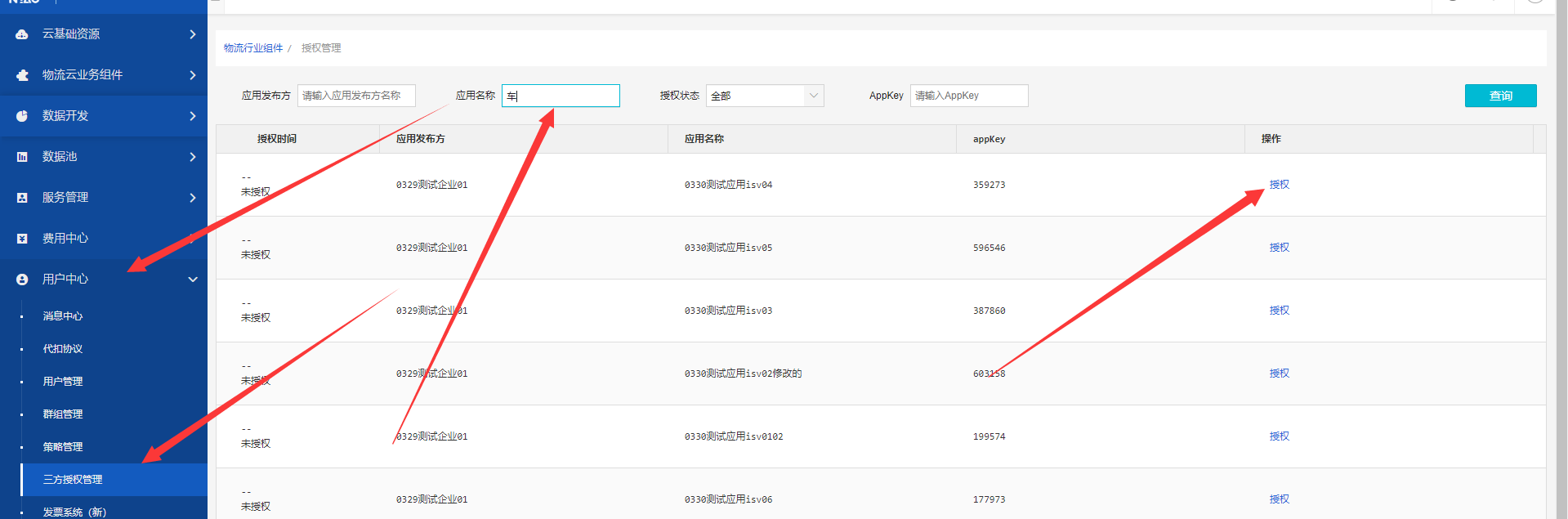Open 云基础资源 in the sidebar
The height and width of the screenshot is (519, 1568).
[x=104, y=34]
